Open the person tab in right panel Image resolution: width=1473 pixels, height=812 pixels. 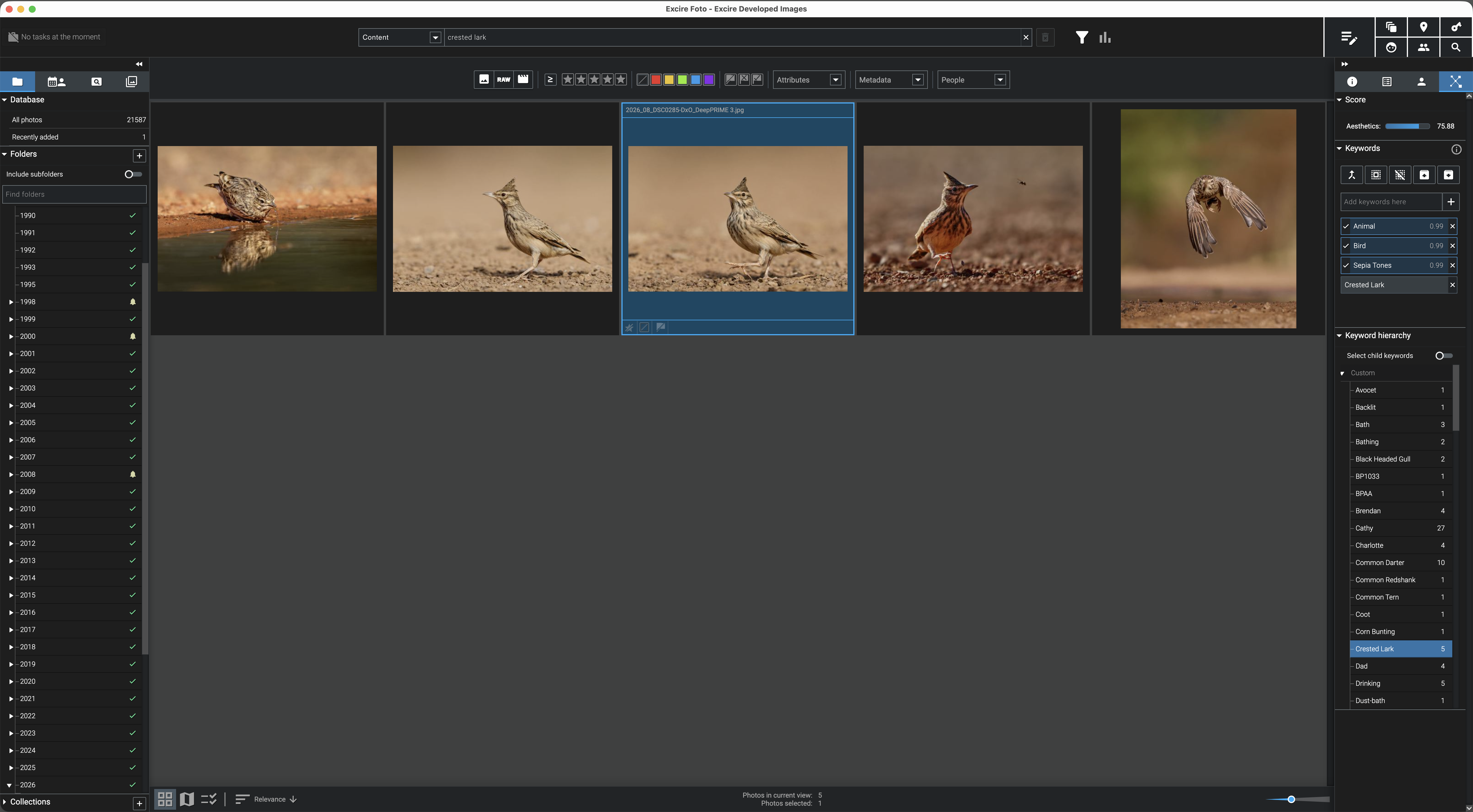click(x=1421, y=82)
